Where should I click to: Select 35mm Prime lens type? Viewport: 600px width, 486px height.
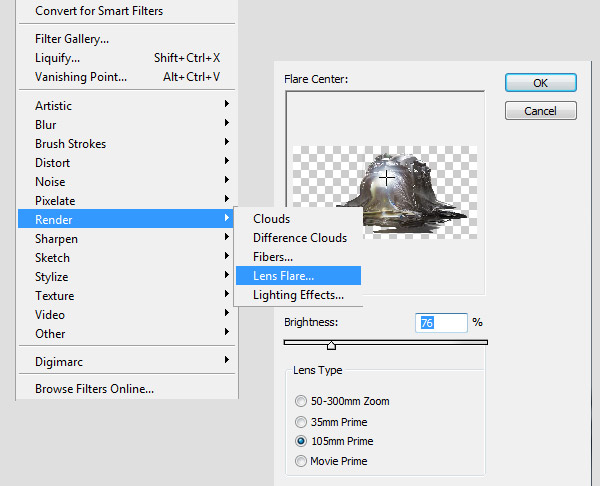[331, 422]
